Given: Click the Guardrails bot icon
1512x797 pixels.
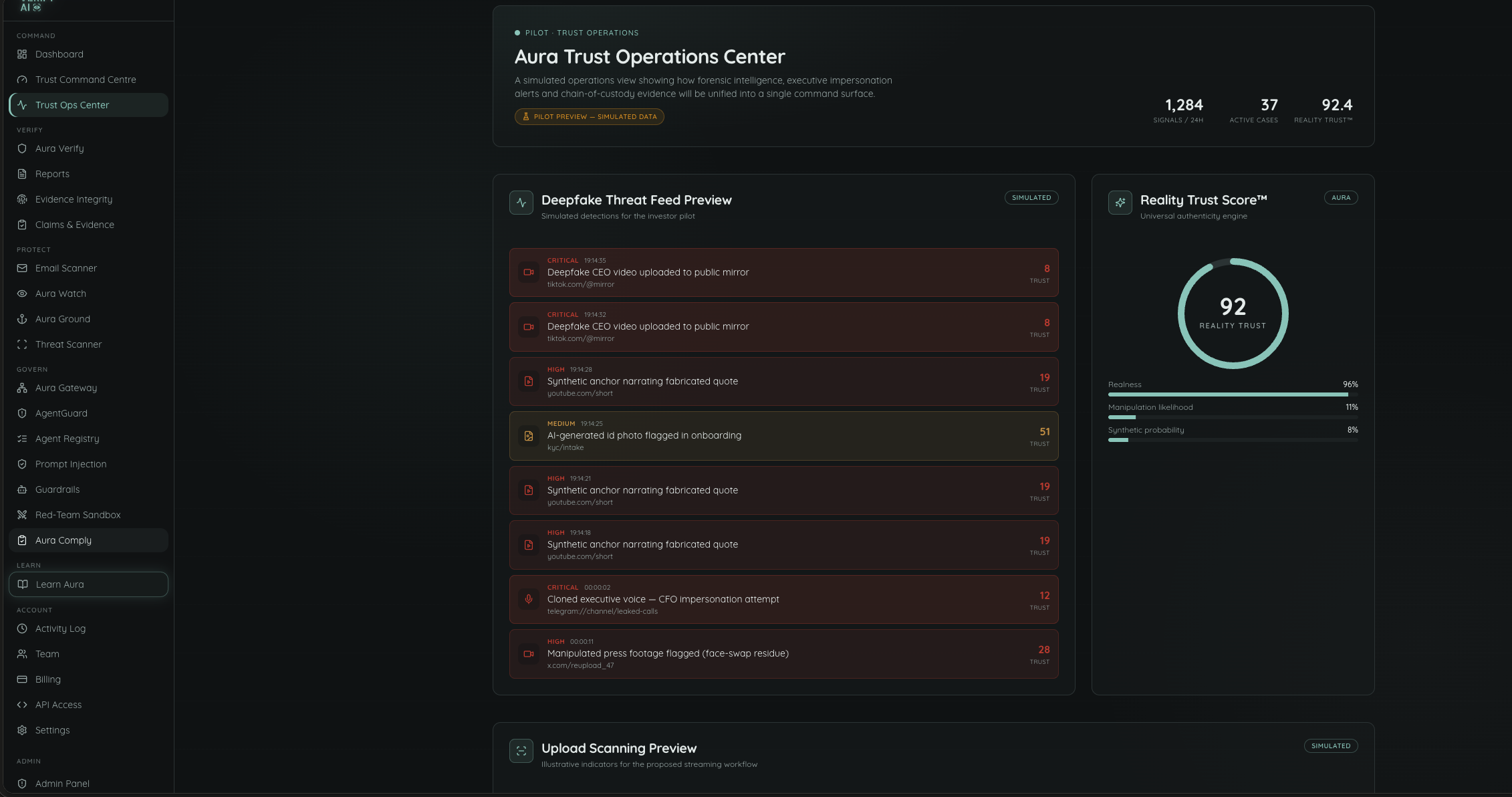Looking at the screenshot, I should [x=22, y=489].
